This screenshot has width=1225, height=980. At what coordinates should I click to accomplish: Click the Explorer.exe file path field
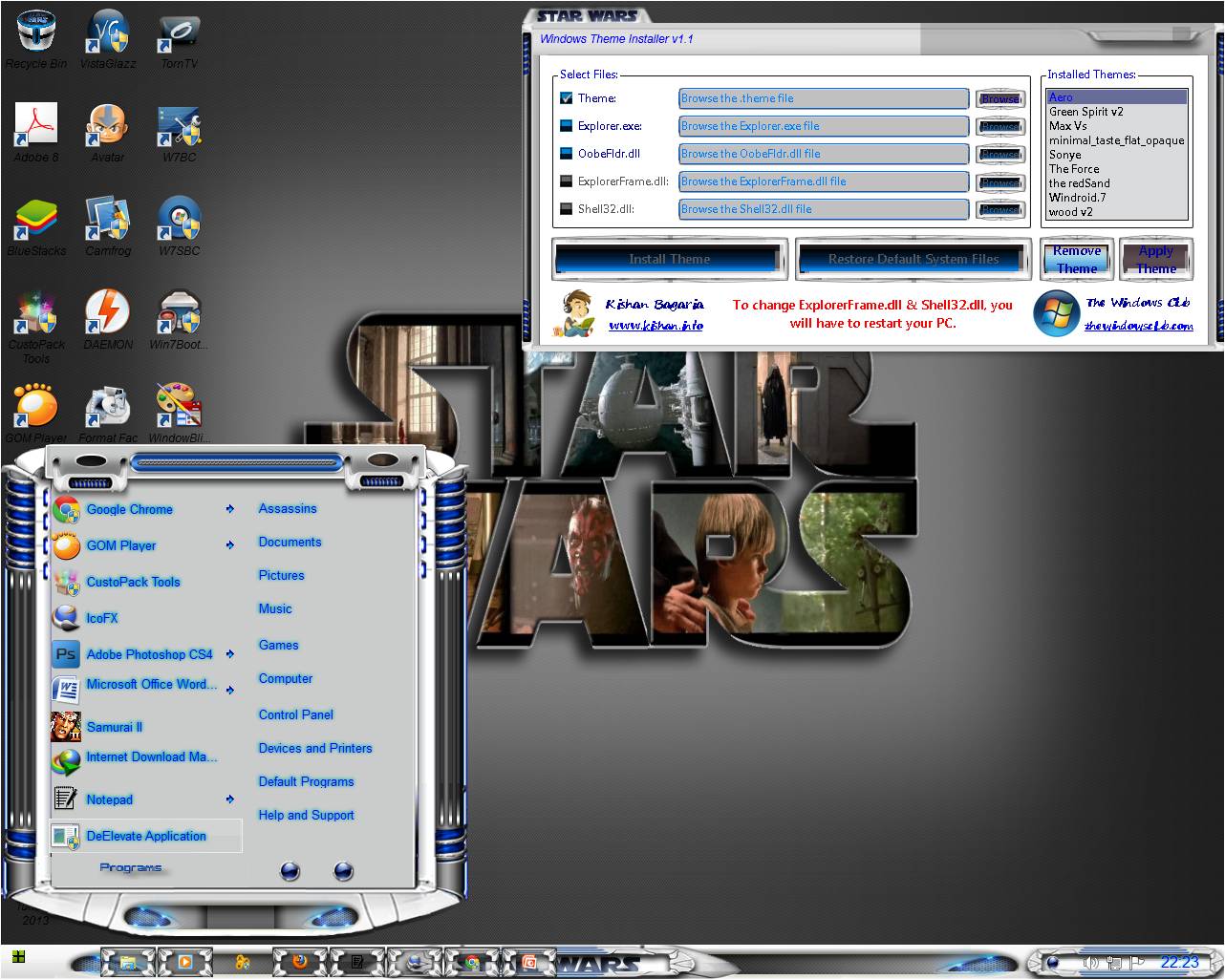pos(824,126)
